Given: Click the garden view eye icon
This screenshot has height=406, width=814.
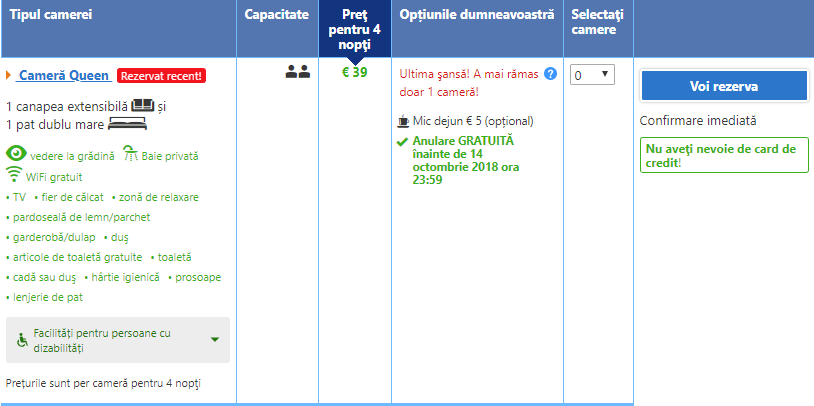Looking at the screenshot, I should click(16, 154).
